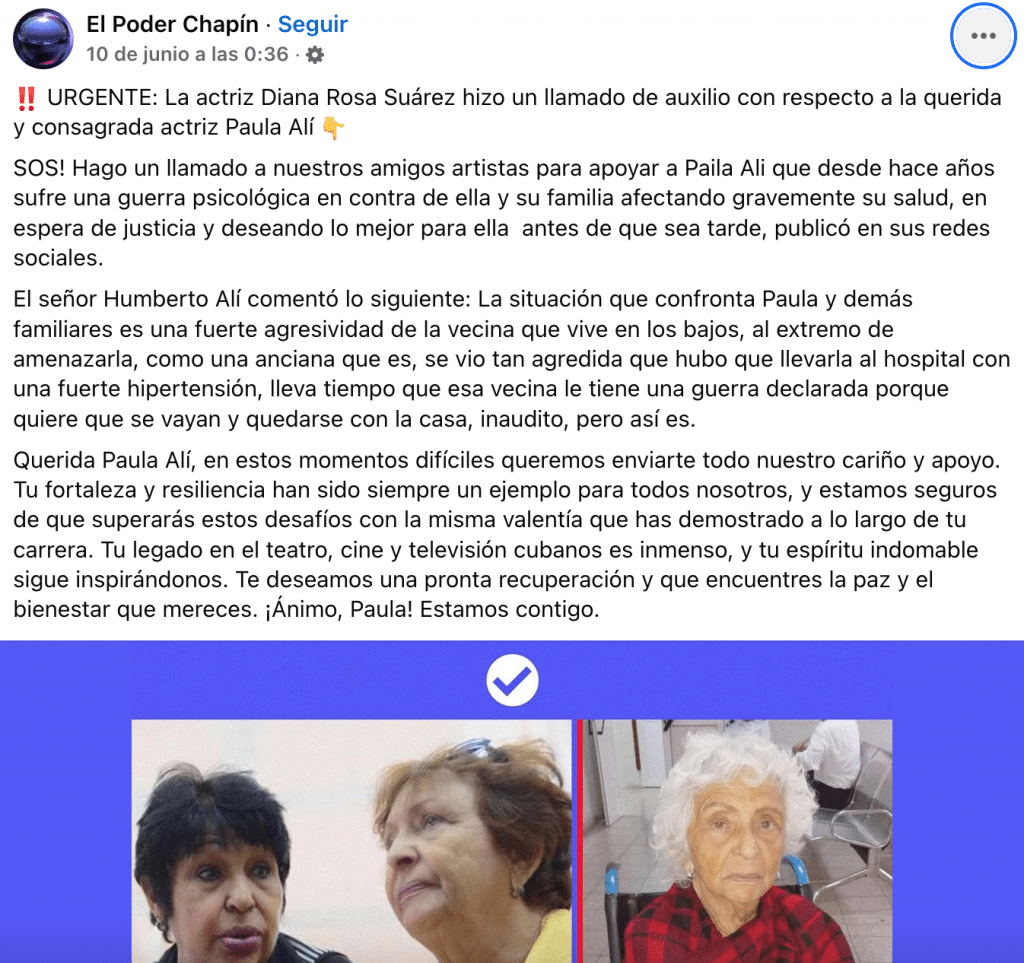Follow the page via Seguir link

313,24
